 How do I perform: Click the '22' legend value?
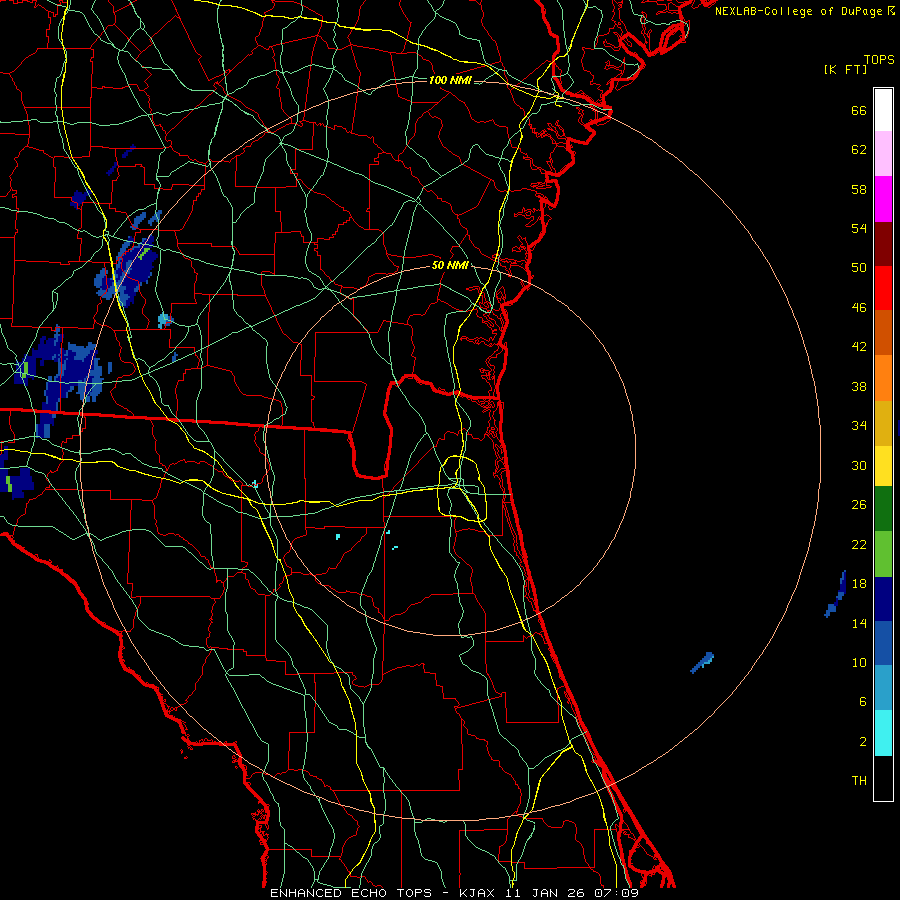pyautogui.click(x=859, y=544)
